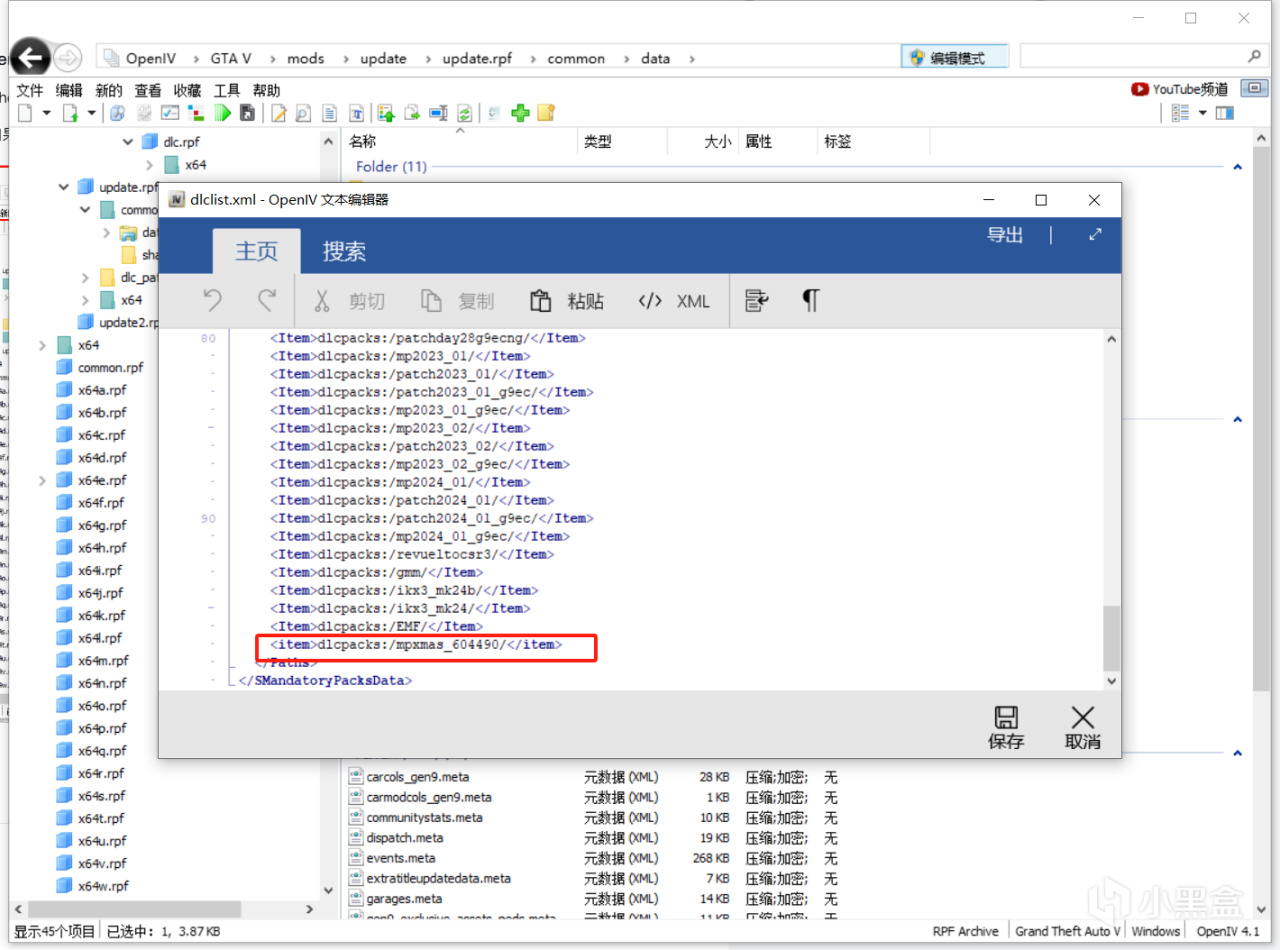Click the green play arrow toolbar icon
1280x950 pixels.
pos(222,113)
